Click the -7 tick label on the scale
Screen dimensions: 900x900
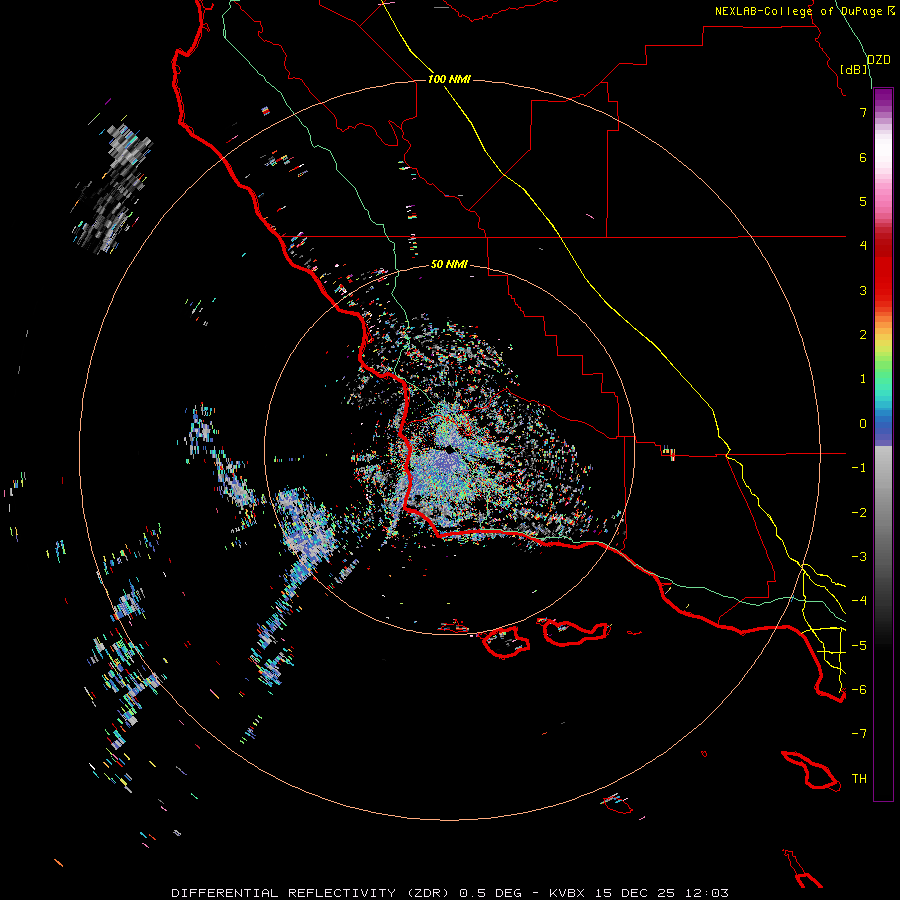pos(859,734)
